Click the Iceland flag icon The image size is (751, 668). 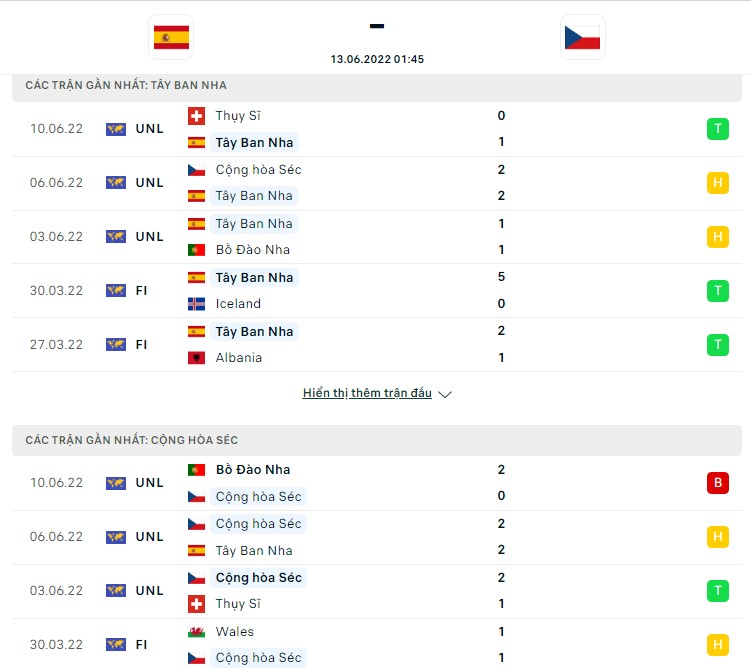click(x=196, y=304)
